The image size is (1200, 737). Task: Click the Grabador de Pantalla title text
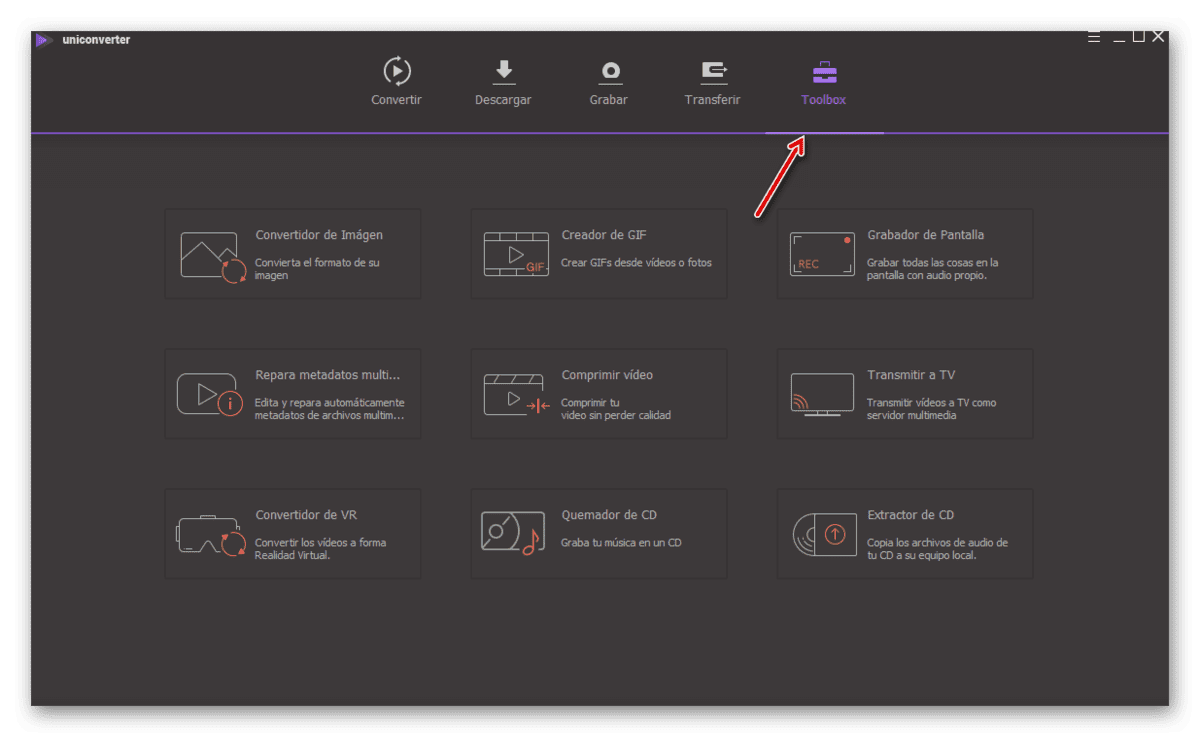click(925, 235)
